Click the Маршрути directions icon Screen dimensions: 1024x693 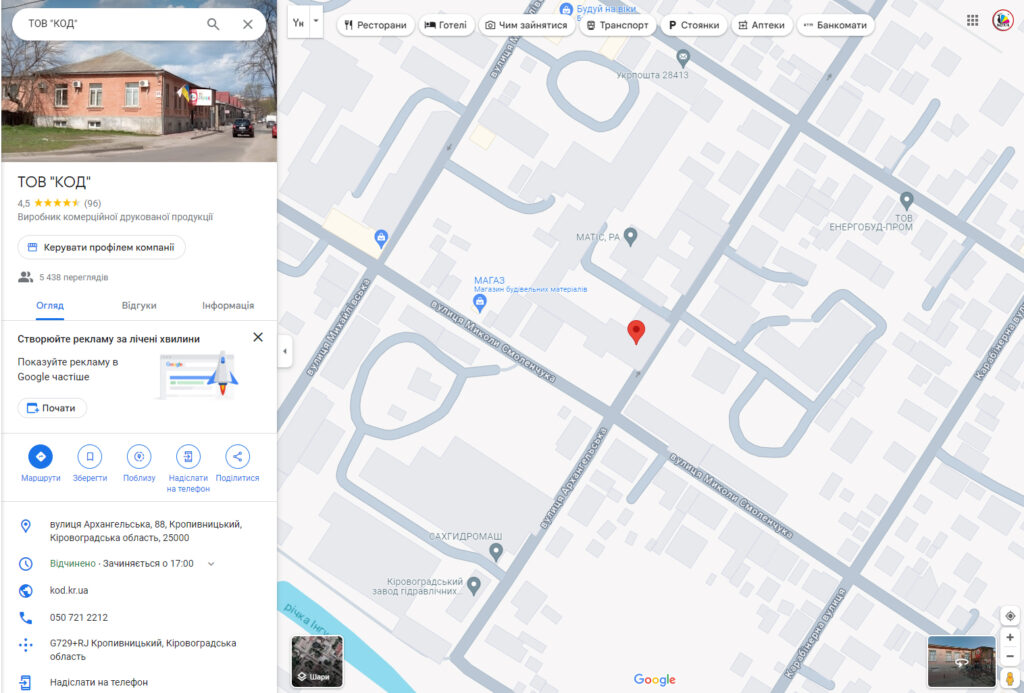[x=41, y=457]
